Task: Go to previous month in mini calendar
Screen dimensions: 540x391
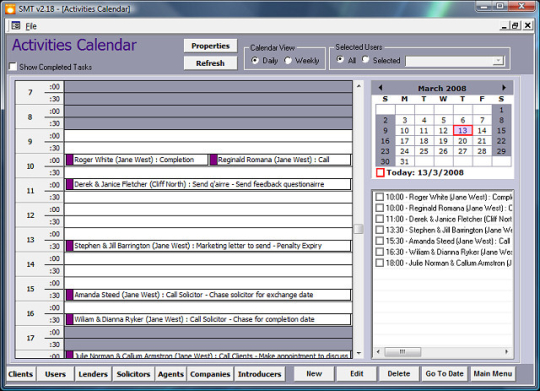Action: (380, 88)
